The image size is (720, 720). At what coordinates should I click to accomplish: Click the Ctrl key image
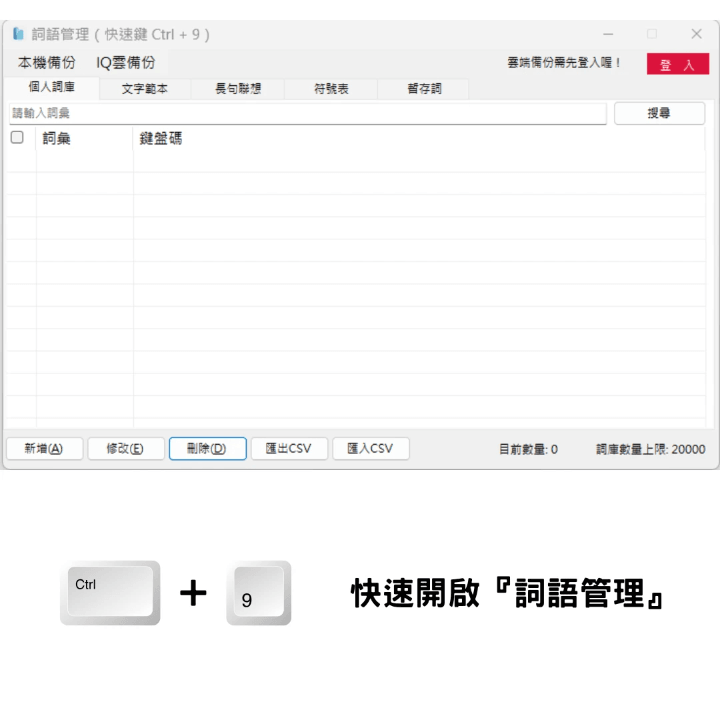tap(110, 592)
